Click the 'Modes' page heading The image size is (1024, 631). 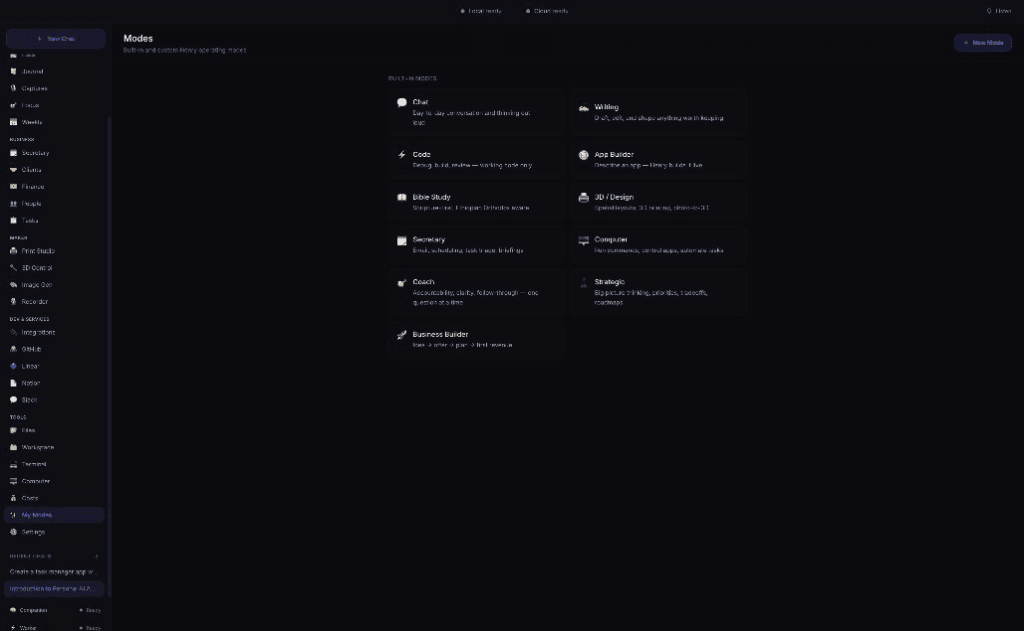point(138,39)
